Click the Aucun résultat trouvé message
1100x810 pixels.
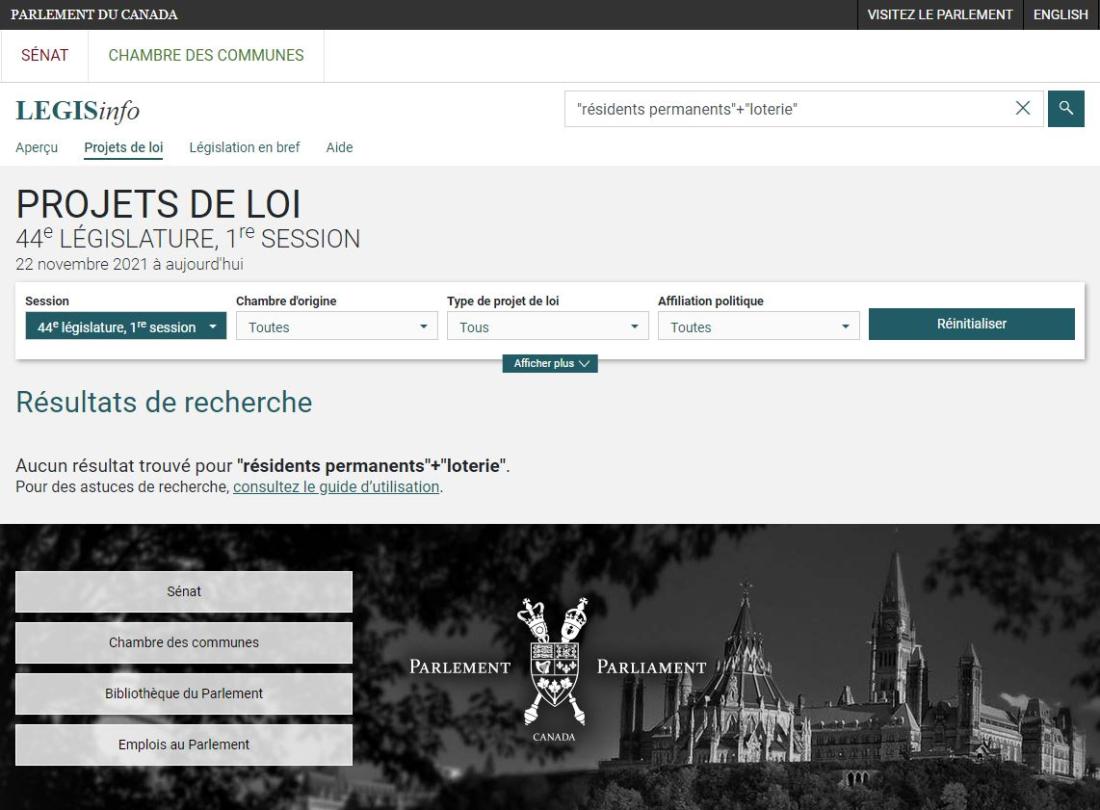click(x=262, y=466)
